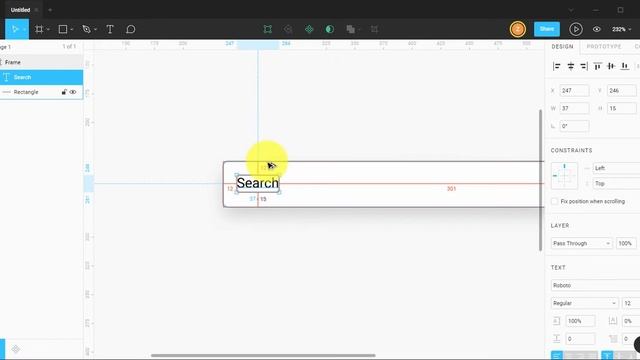This screenshot has width=640, height=360.
Task: Toggle lock on Rectangle layer
Action: (64, 92)
